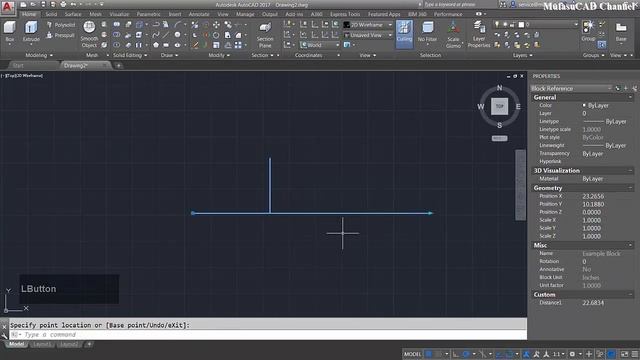Click the Customization menu icon in status bar
The image size is (640, 360).
tap(635, 354)
